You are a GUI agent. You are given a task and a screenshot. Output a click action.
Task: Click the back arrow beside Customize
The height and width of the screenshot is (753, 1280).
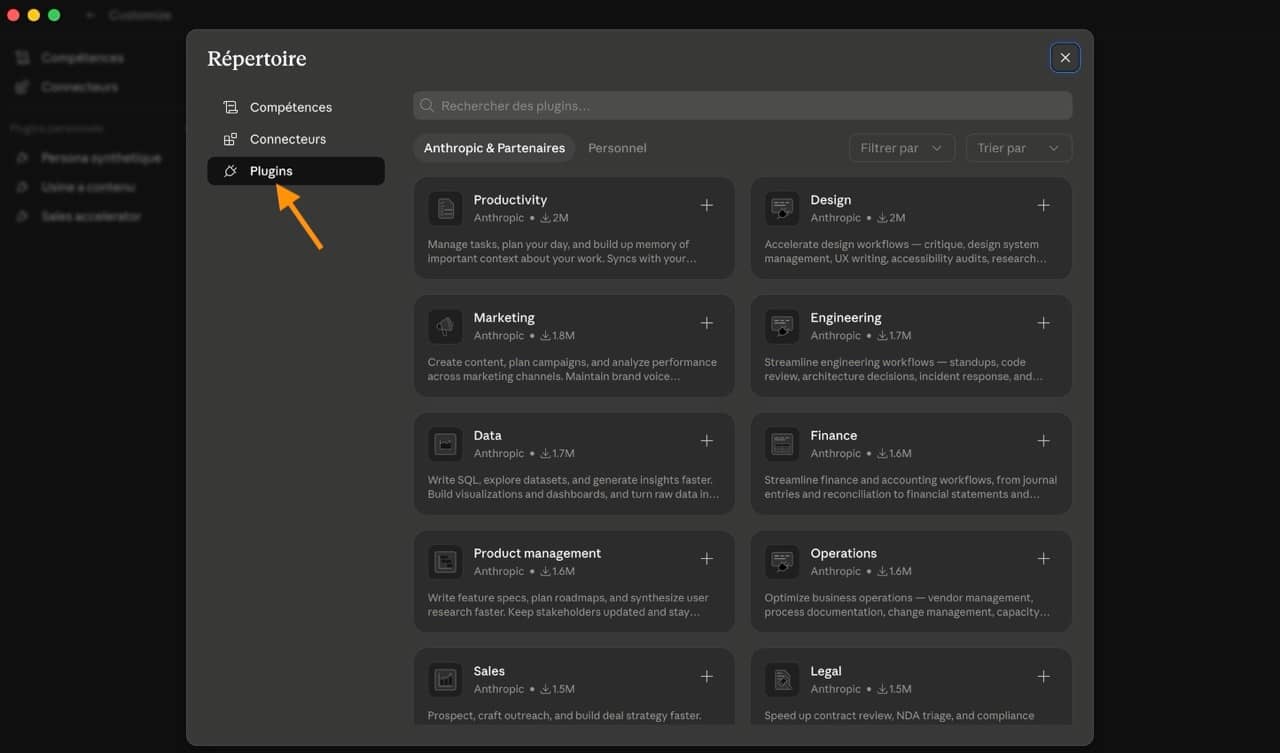click(90, 15)
